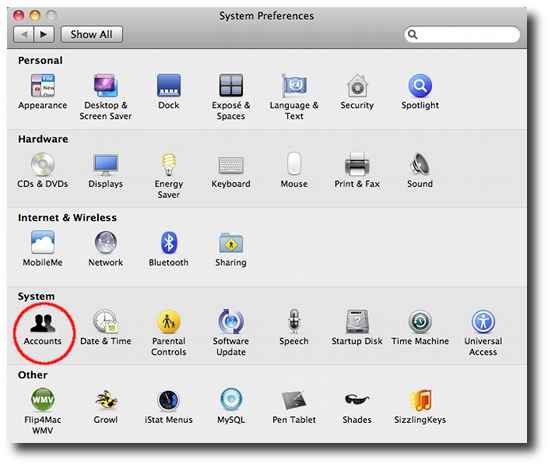Click the forward navigation arrow

tap(44, 34)
